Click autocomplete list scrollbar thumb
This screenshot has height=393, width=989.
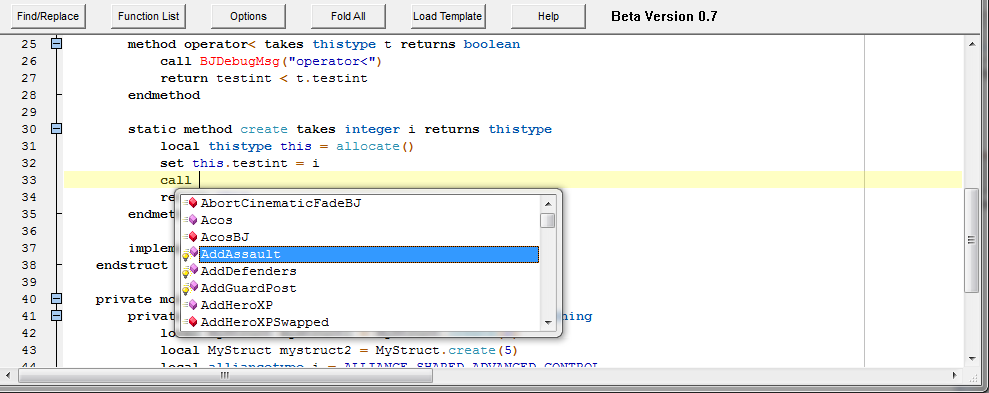[x=548, y=221]
